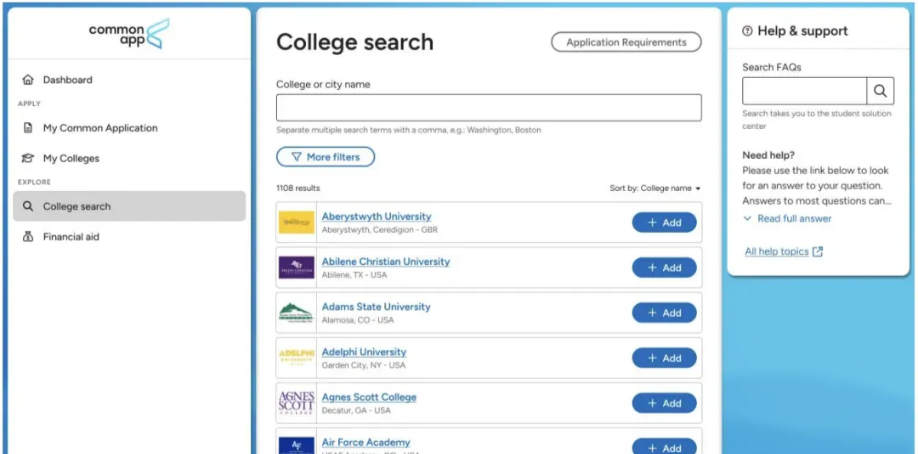Click the Application Requirements button
This screenshot has height=454, width=918.
coord(626,42)
